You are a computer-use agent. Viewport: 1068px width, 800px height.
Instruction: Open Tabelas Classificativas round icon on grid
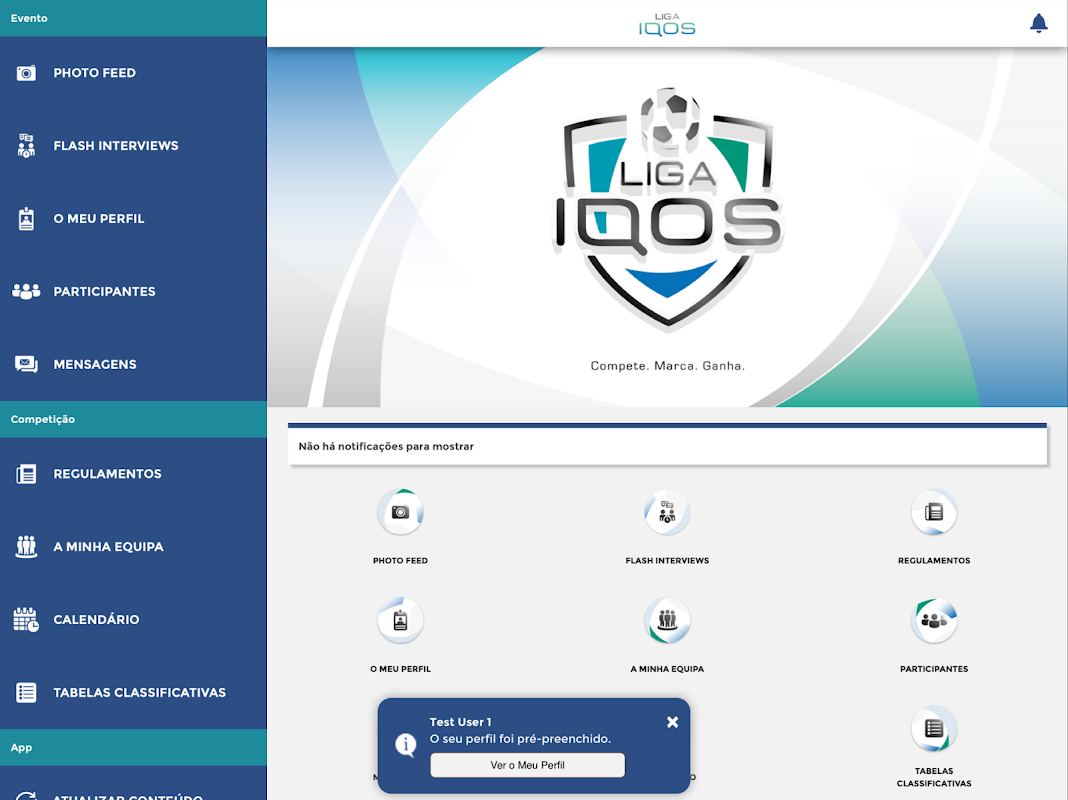pos(934,729)
